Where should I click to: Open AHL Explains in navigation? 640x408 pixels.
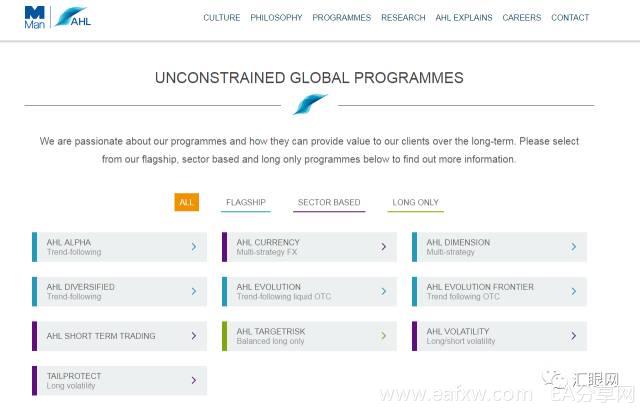click(x=464, y=18)
